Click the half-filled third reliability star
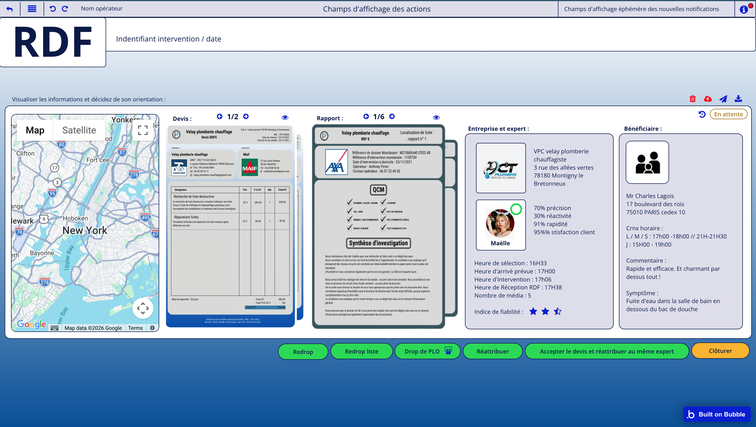Screen dimensions: 756x427 tap(558, 311)
